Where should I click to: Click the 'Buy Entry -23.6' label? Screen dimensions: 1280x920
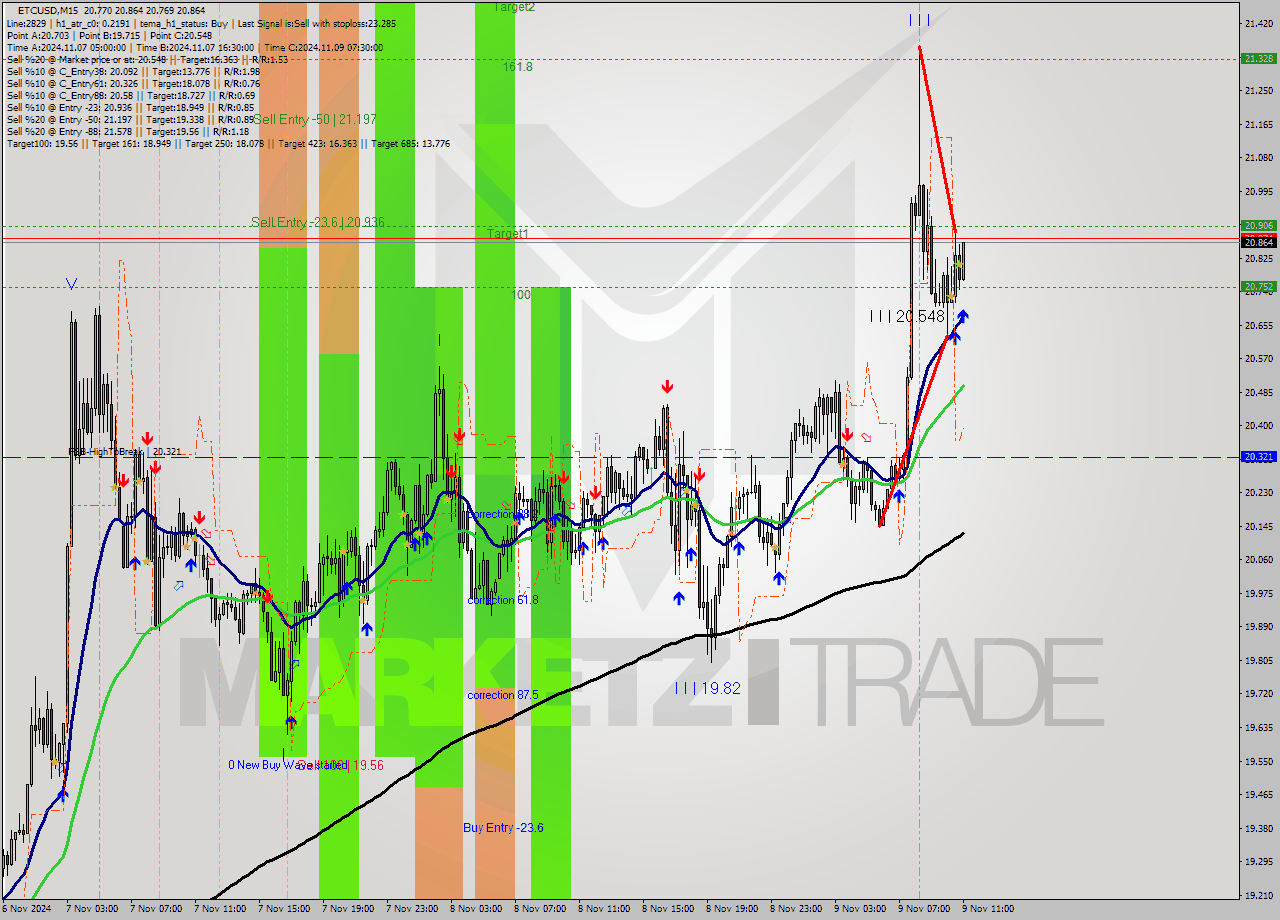tap(503, 828)
